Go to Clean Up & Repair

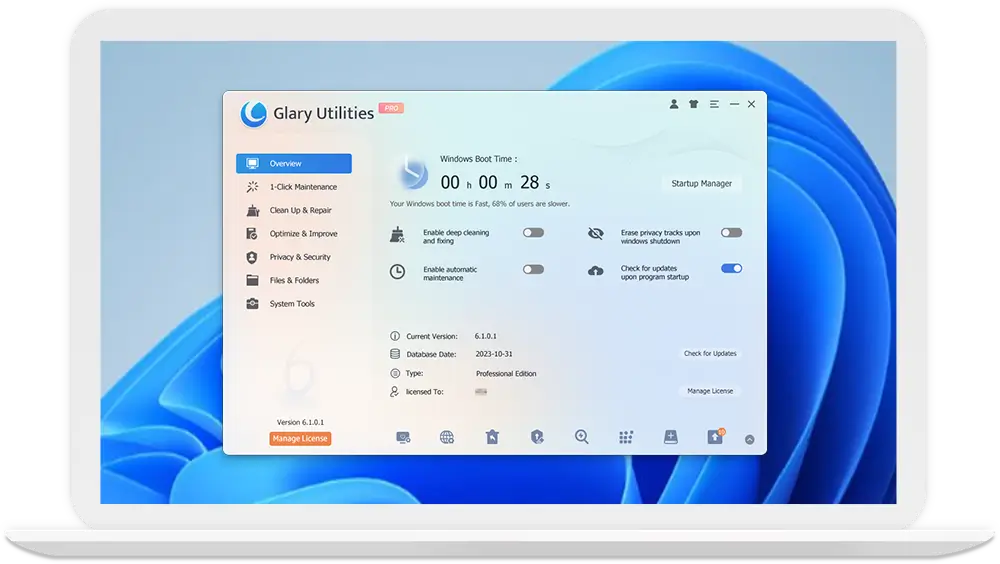293,210
